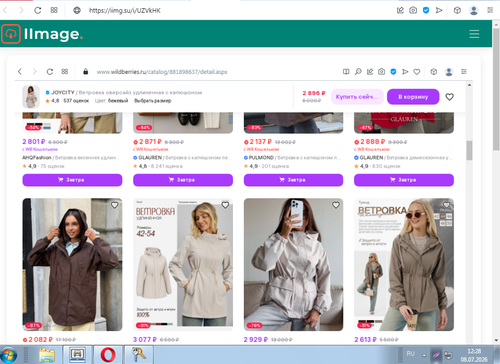Open the IImage hamburger menu
The image size is (500, 364).
tap(474, 34)
